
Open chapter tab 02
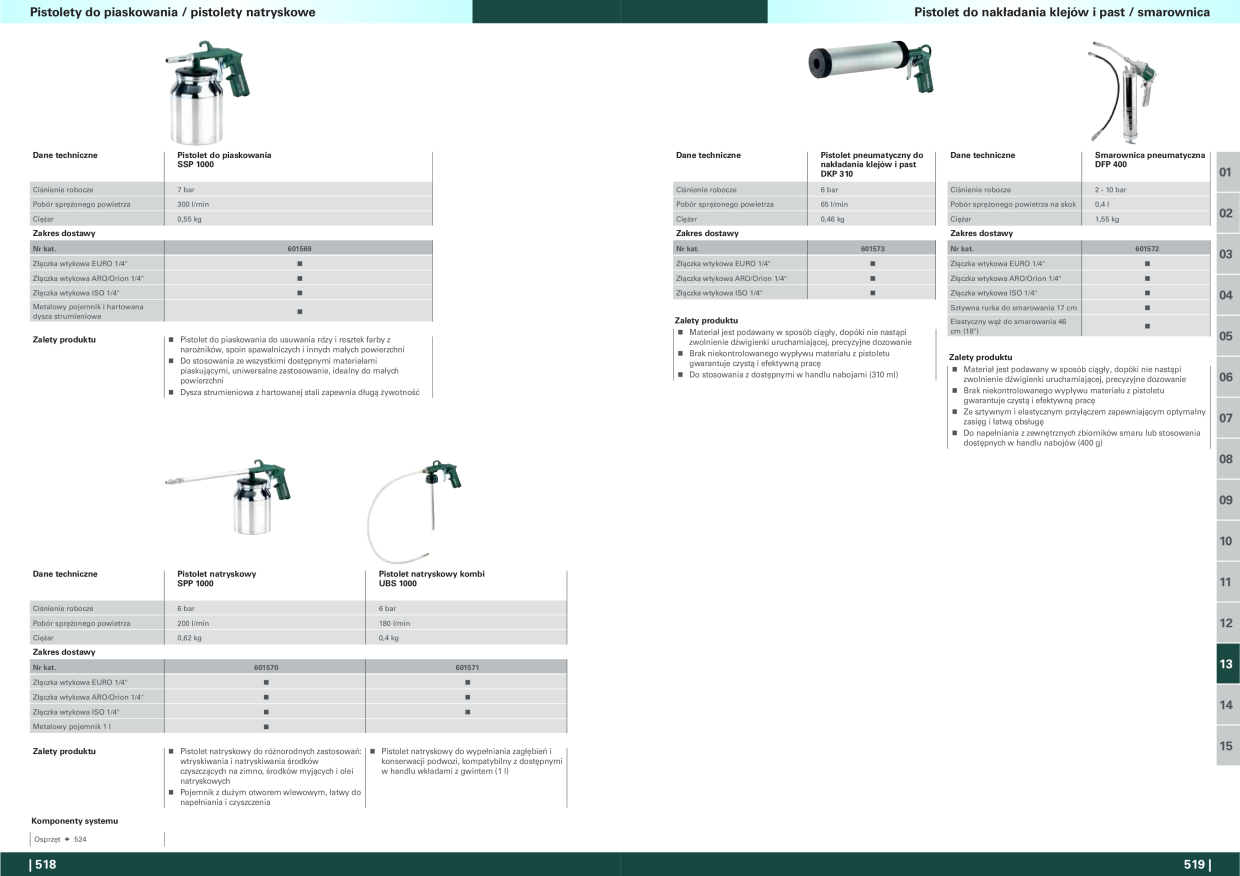point(1227,213)
